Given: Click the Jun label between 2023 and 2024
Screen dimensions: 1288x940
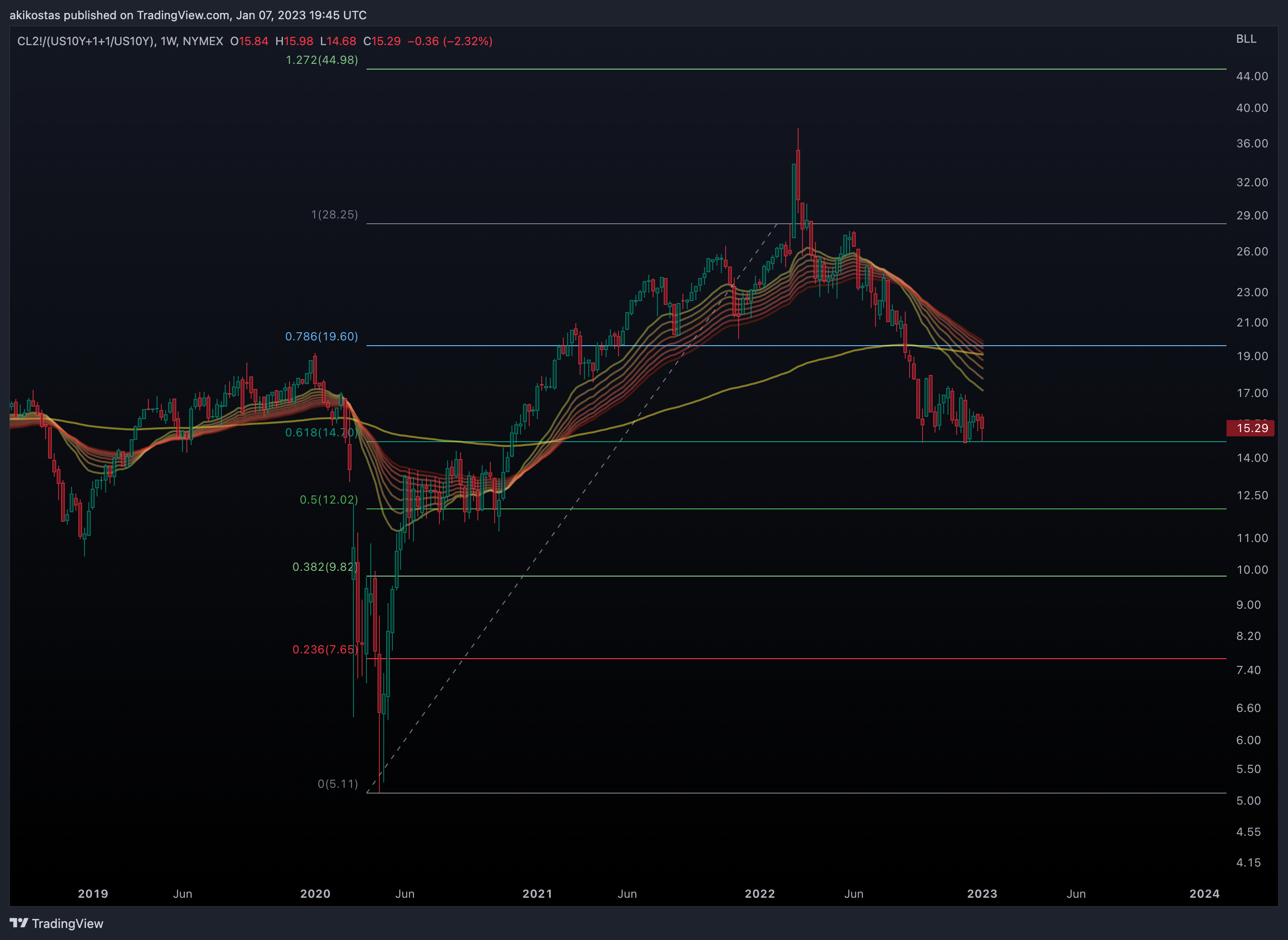Looking at the screenshot, I should pyautogui.click(x=1076, y=894).
